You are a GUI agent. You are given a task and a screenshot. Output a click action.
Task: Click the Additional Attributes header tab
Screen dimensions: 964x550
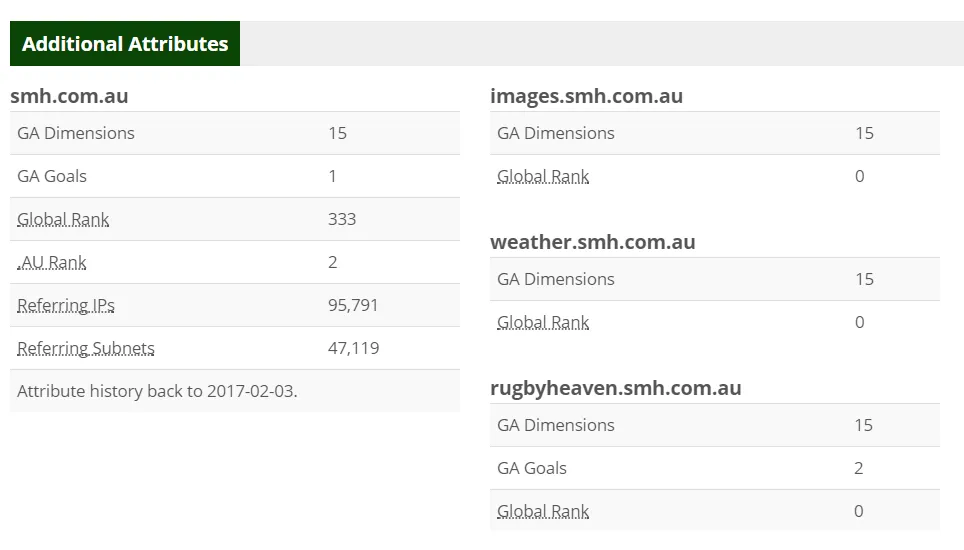point(125,44)
